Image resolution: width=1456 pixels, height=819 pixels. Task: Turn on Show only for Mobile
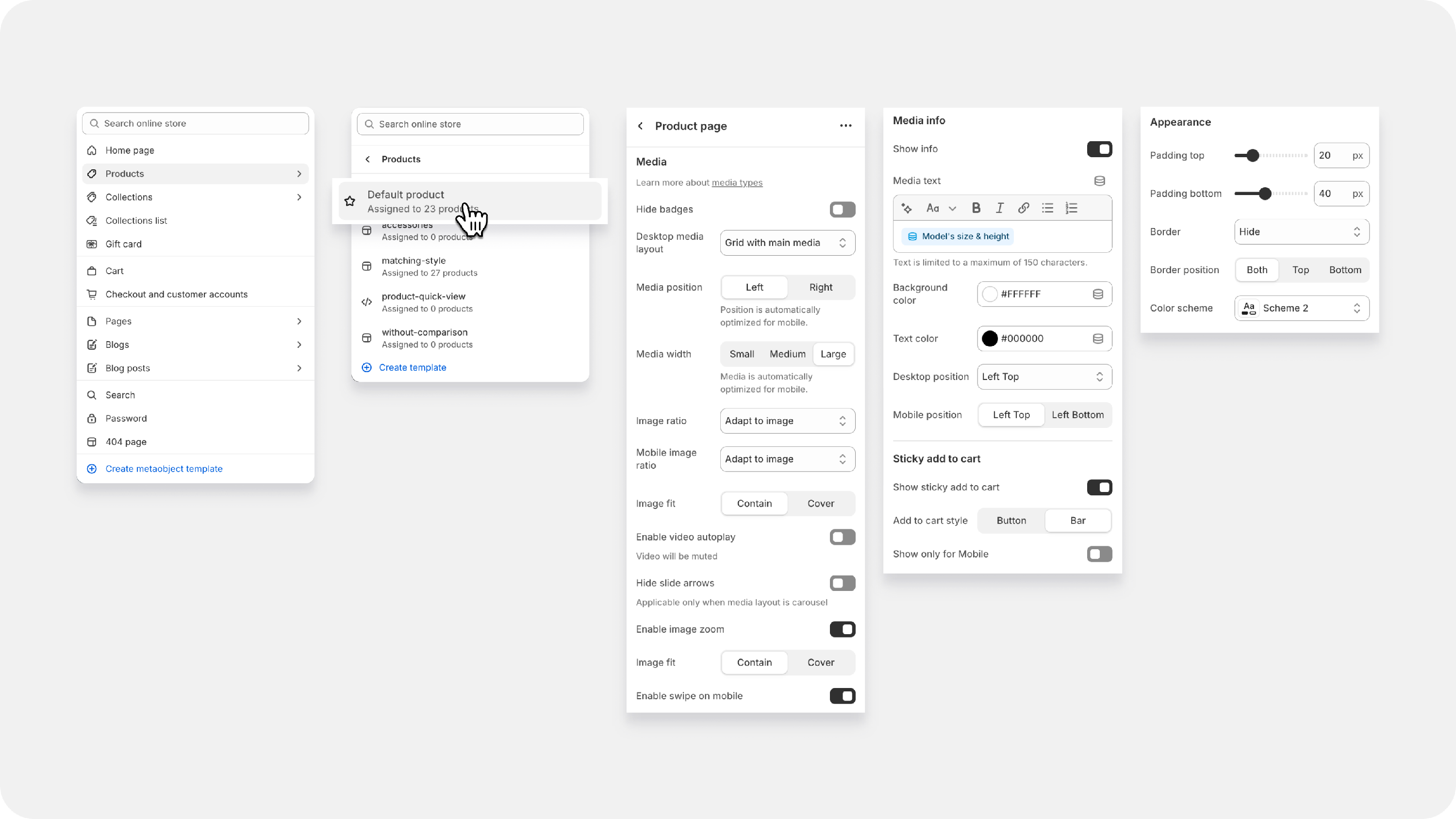(x=1099, y=554)
